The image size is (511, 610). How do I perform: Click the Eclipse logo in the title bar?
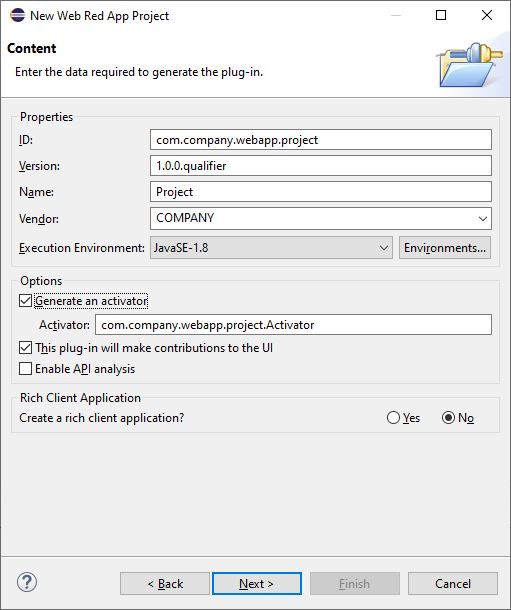(x=17, y=16)
